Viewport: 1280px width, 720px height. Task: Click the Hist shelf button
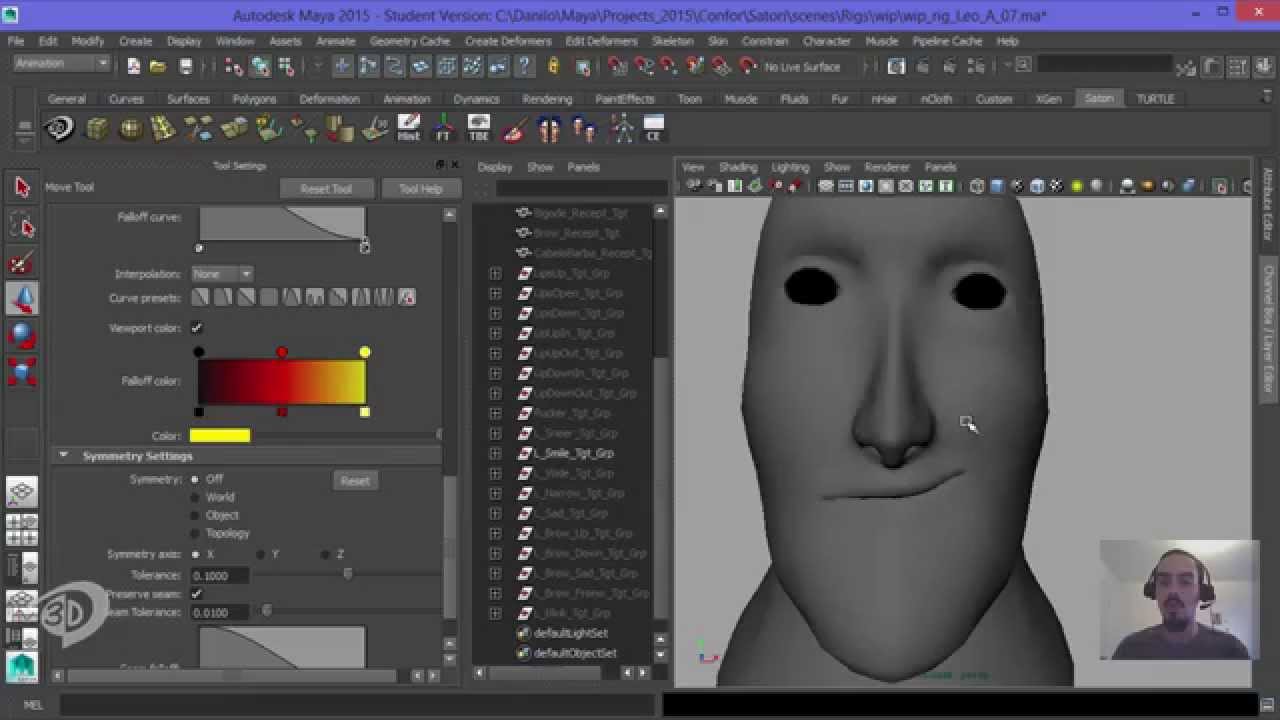pyautogui.click(x=408, y=128)
